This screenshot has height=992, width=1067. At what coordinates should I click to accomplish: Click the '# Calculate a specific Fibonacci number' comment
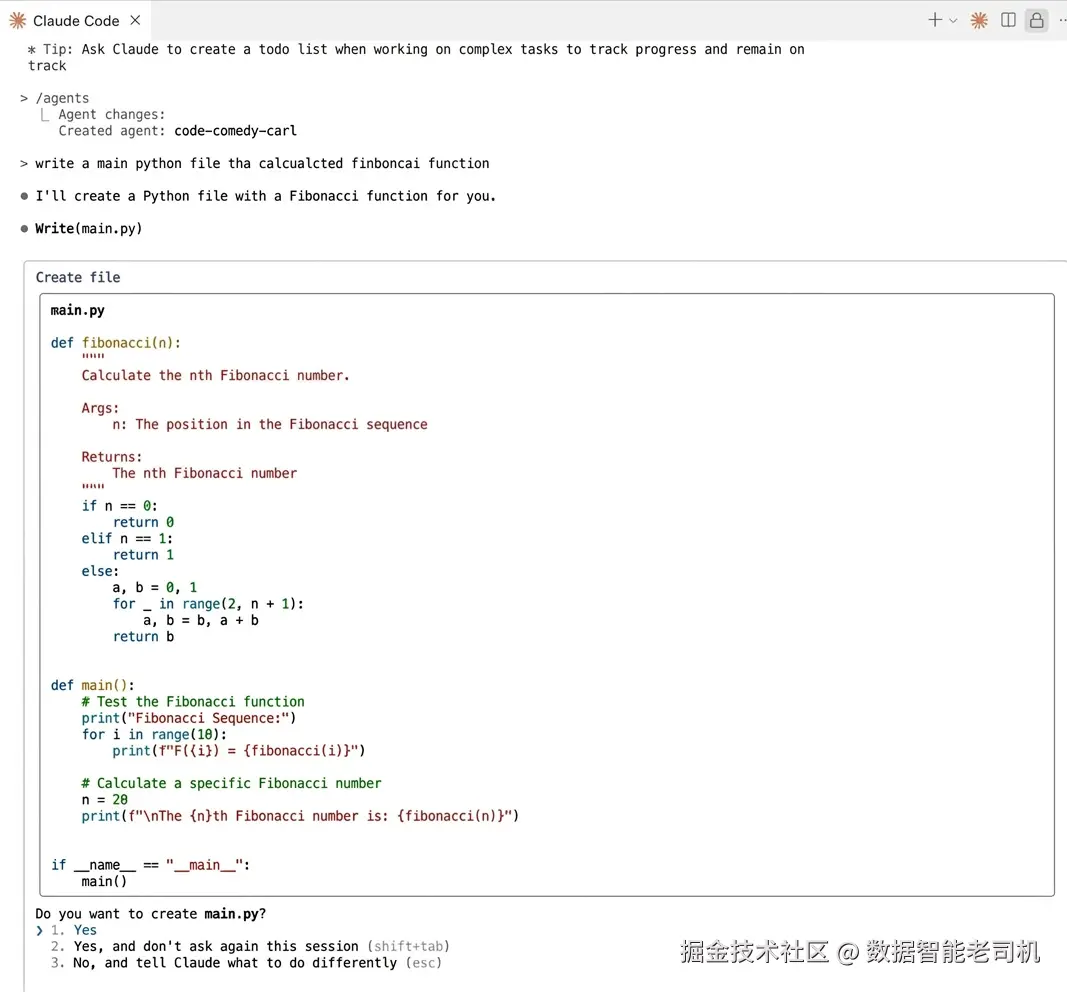pyautogui.click(x=231, y=783)
